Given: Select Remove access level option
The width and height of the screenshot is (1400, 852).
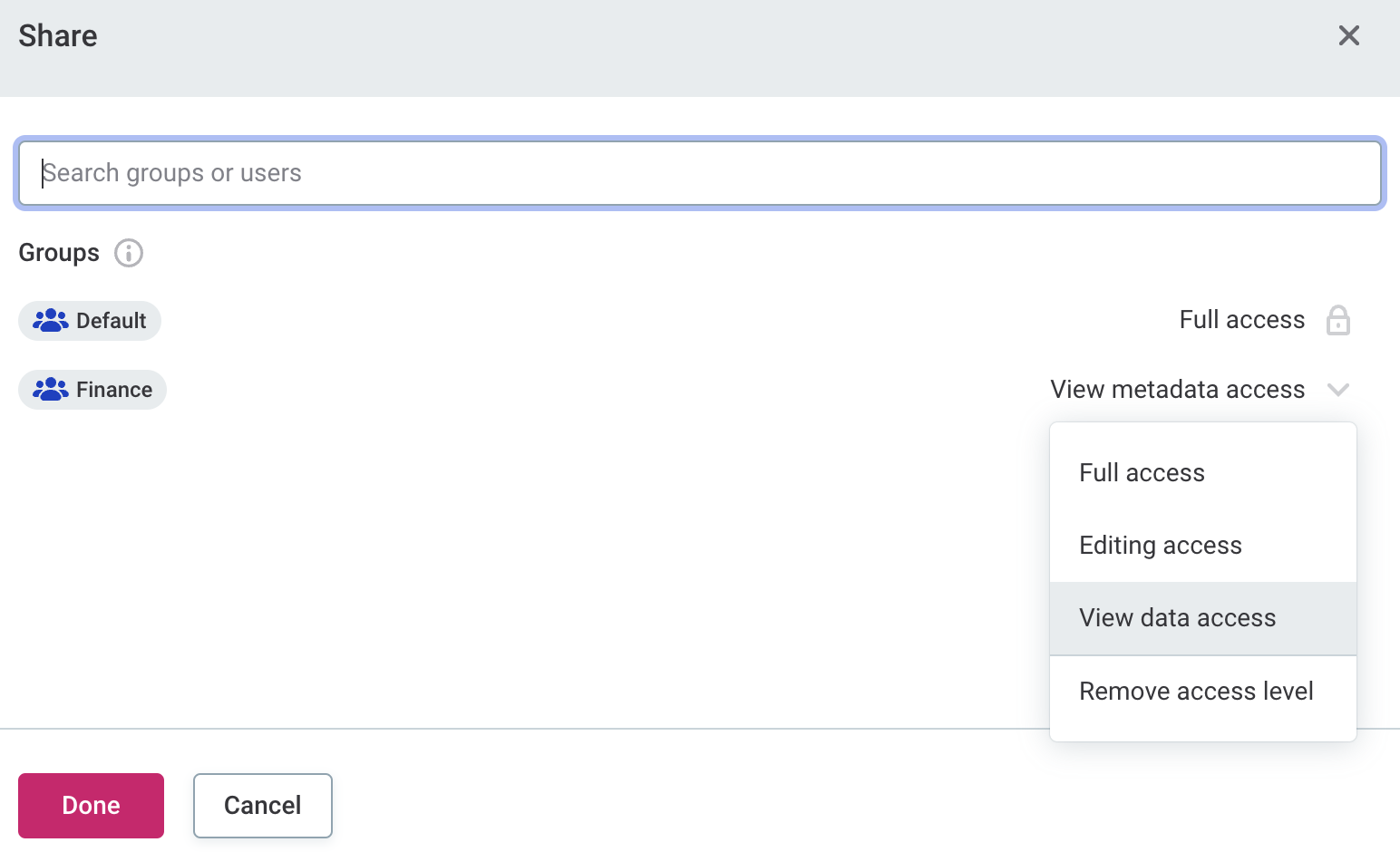Looking at the screenshot, I should point(1195,692).
